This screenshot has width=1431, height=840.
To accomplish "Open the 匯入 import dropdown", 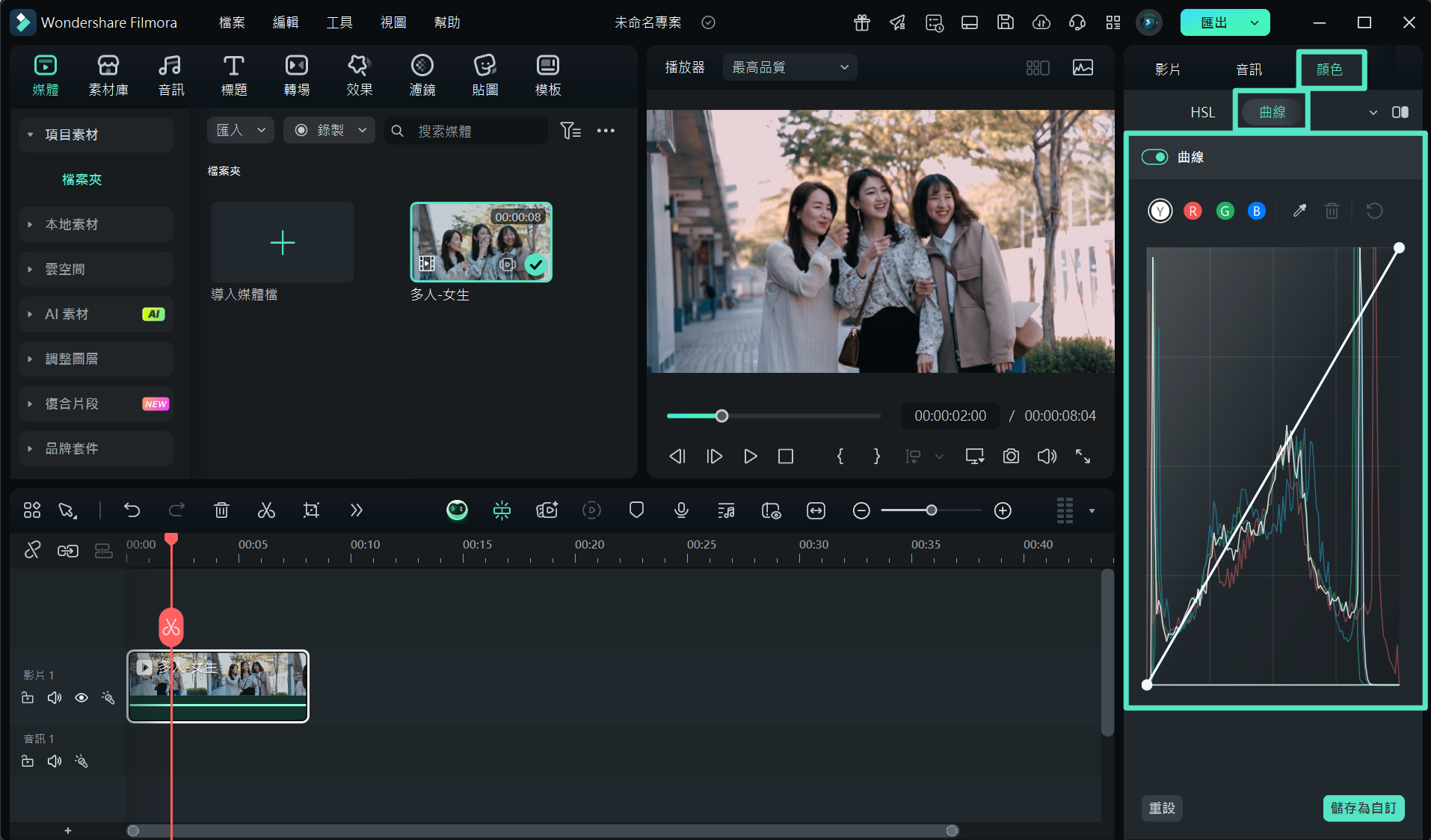I will (241, 130).
